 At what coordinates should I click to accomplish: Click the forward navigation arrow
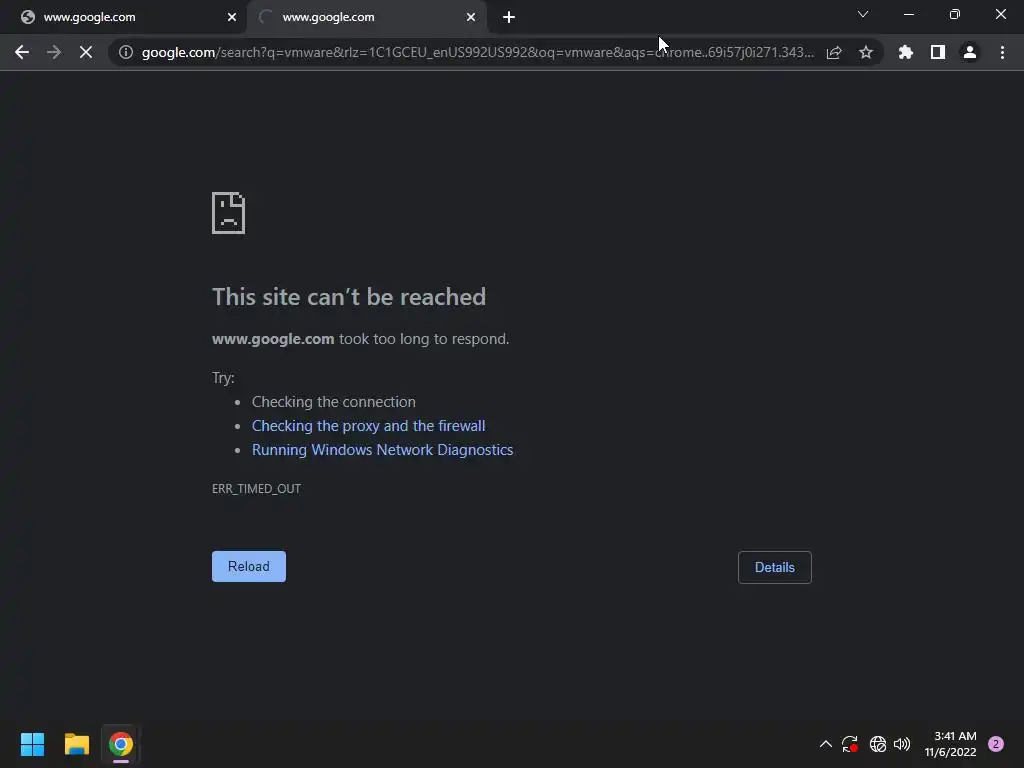coord(54,52)
